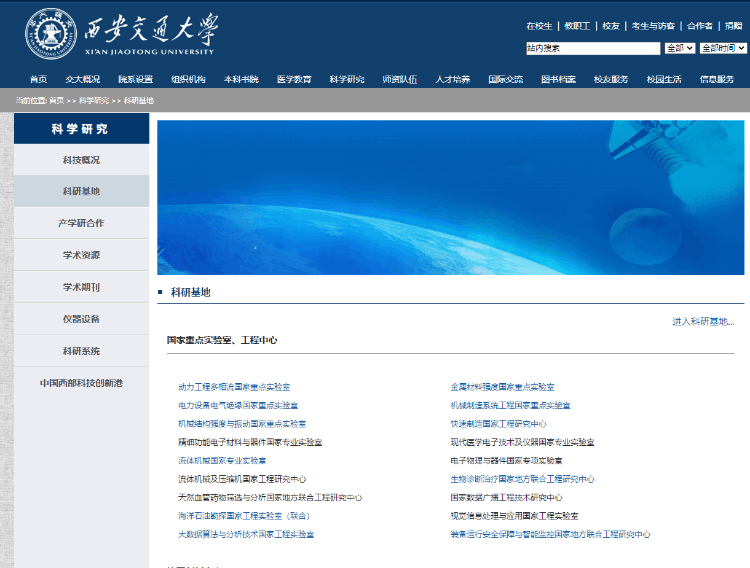
Task: Click 科研基地 in the breadcrumb trail
Action: coord(139,100)
